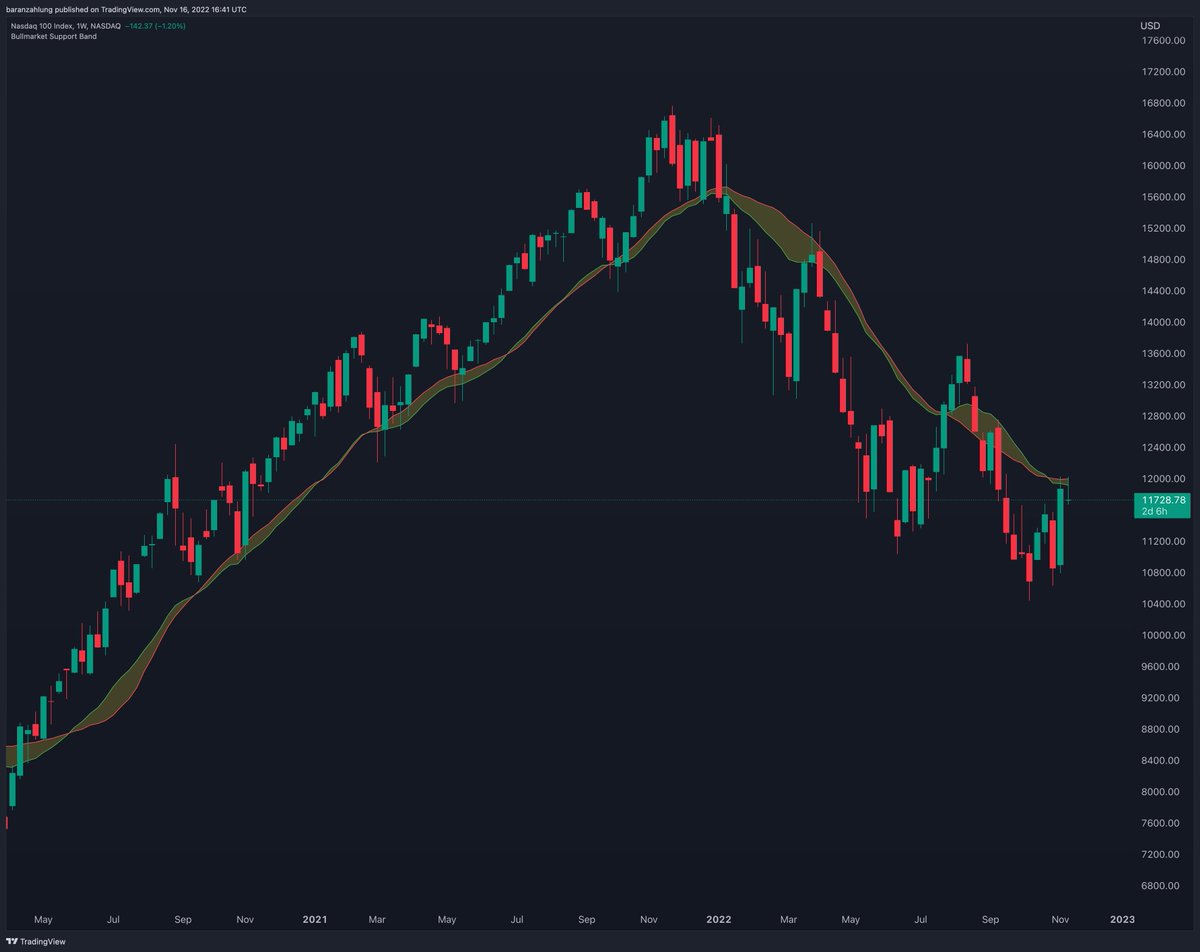Select the Bullmarket Support Band indicator label
1200x952 pixels.
(x=54, y=36)
